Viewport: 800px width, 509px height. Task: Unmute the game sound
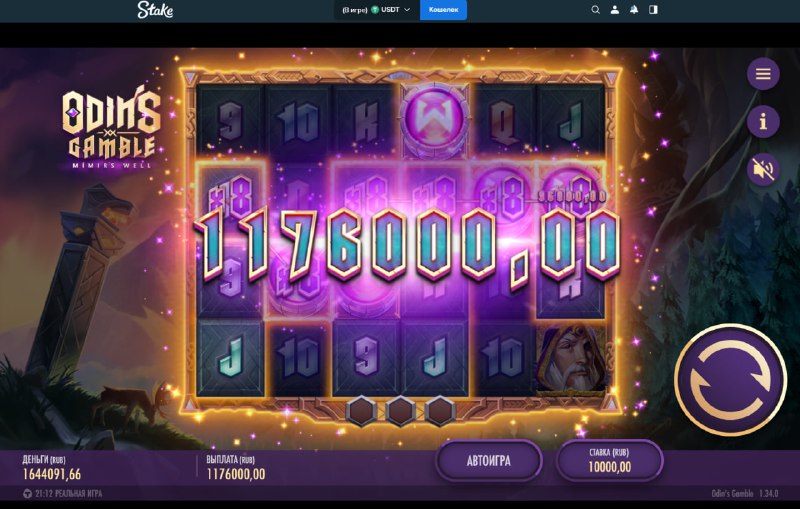point(763,169)
